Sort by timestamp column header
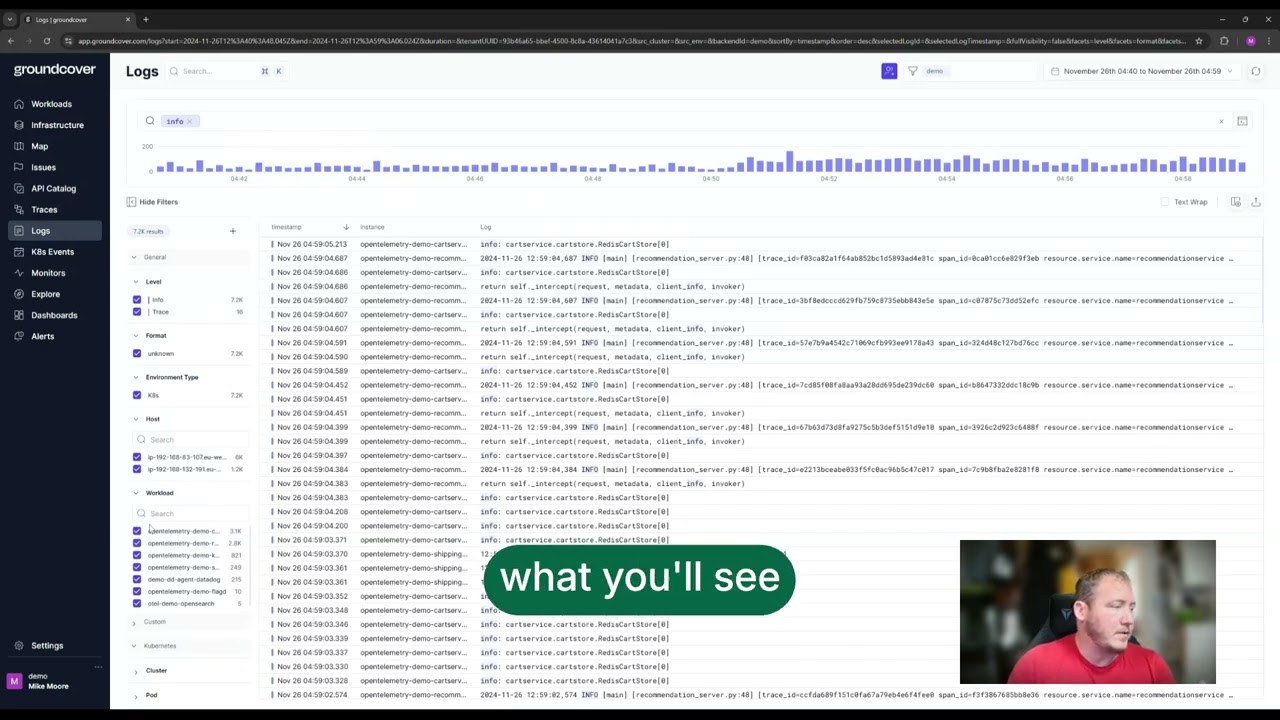Screen dimensions: 1280x720 (286, 227)
